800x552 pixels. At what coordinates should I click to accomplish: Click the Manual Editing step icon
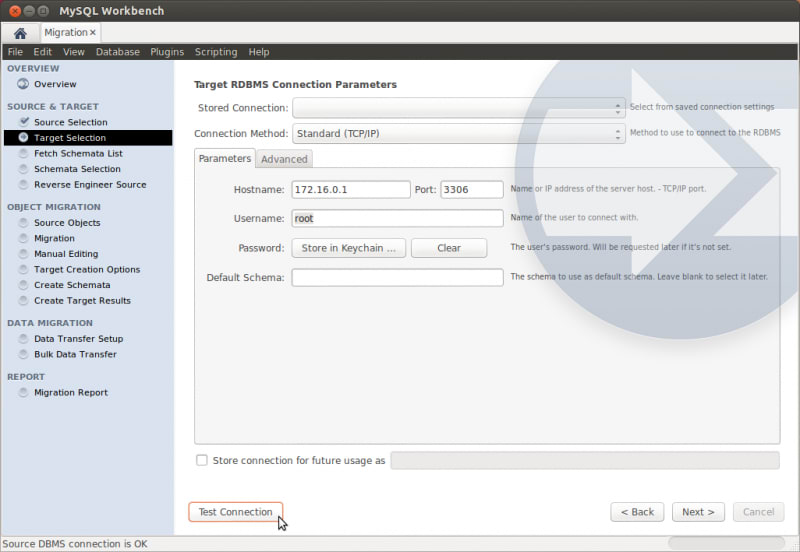23,254
